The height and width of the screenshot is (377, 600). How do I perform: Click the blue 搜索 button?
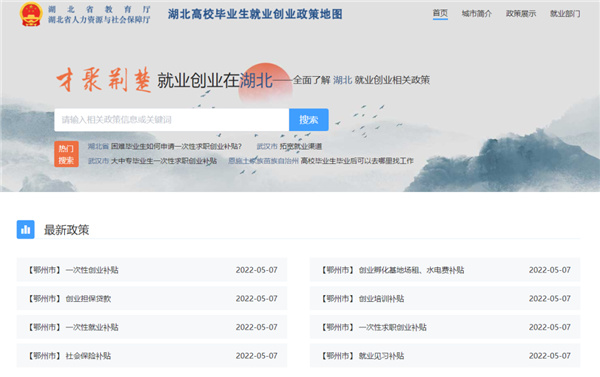pyautogui.click(x=308, y=120)
